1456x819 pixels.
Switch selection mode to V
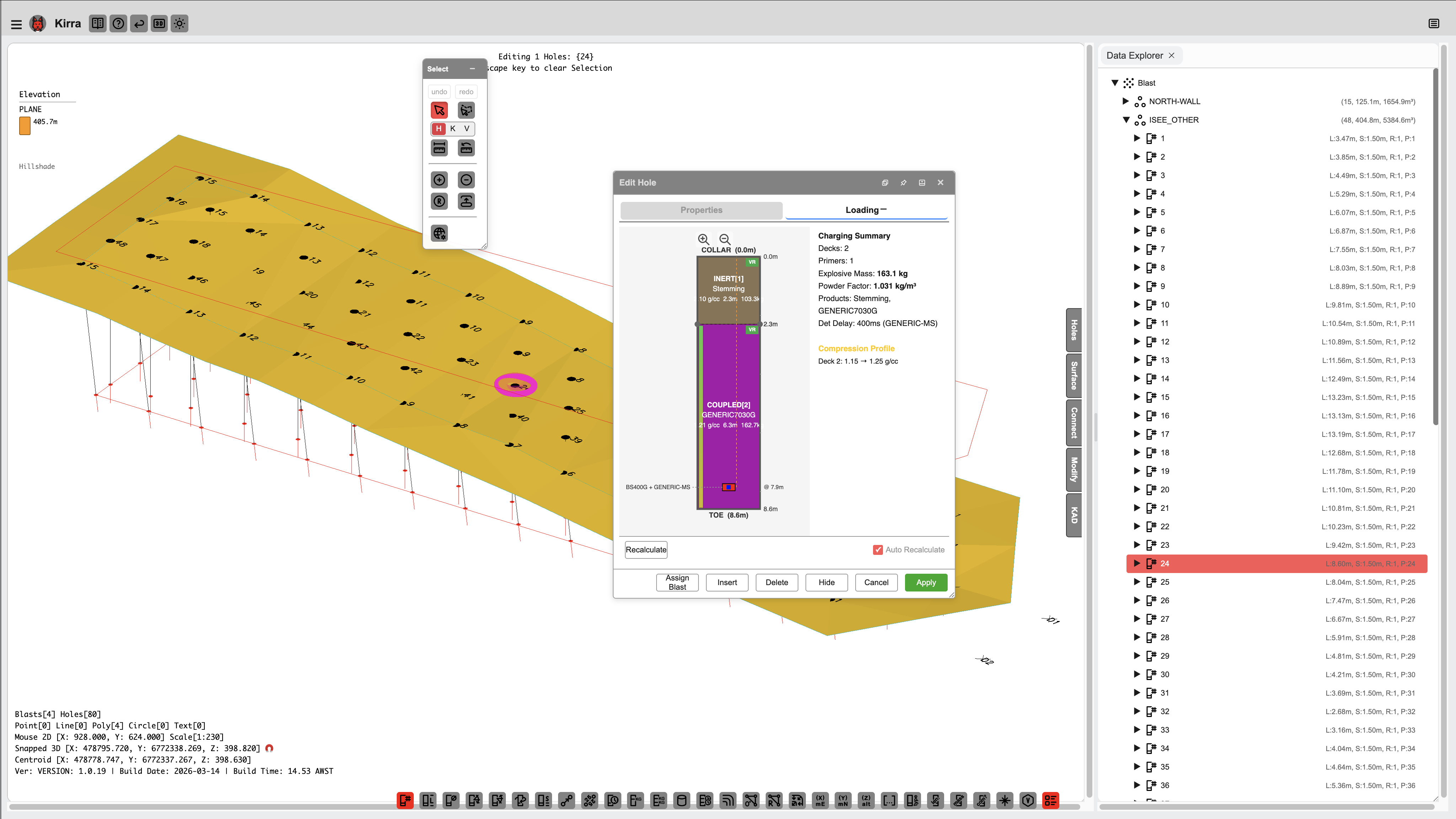click(x=467, y=129)
